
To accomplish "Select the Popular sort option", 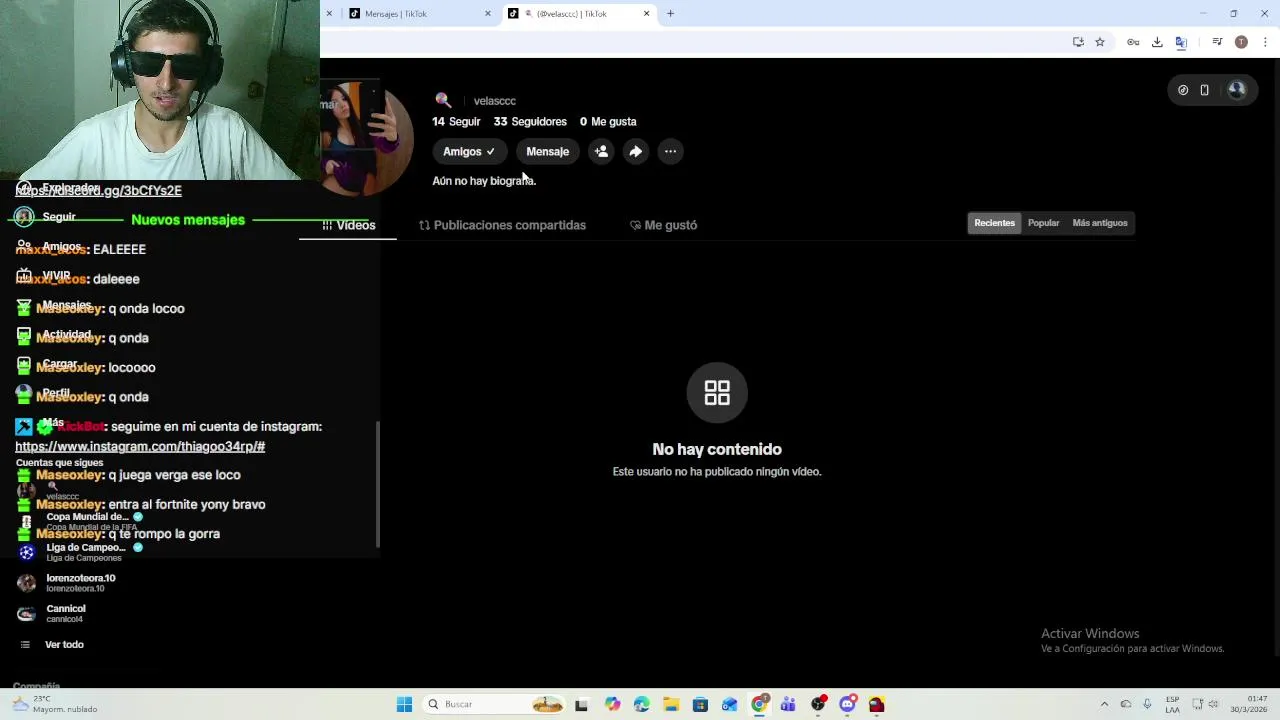I will click(x=1043, y=223).
